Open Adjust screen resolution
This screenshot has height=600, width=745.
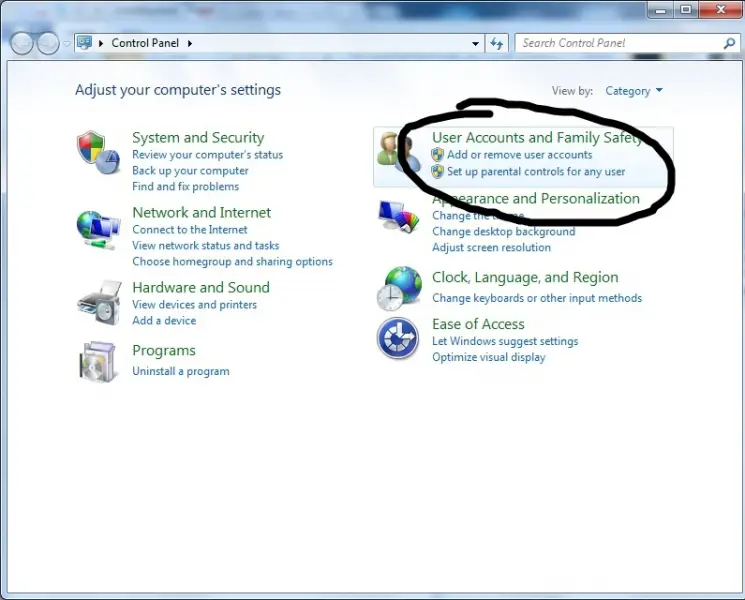[x=491, y=247]
